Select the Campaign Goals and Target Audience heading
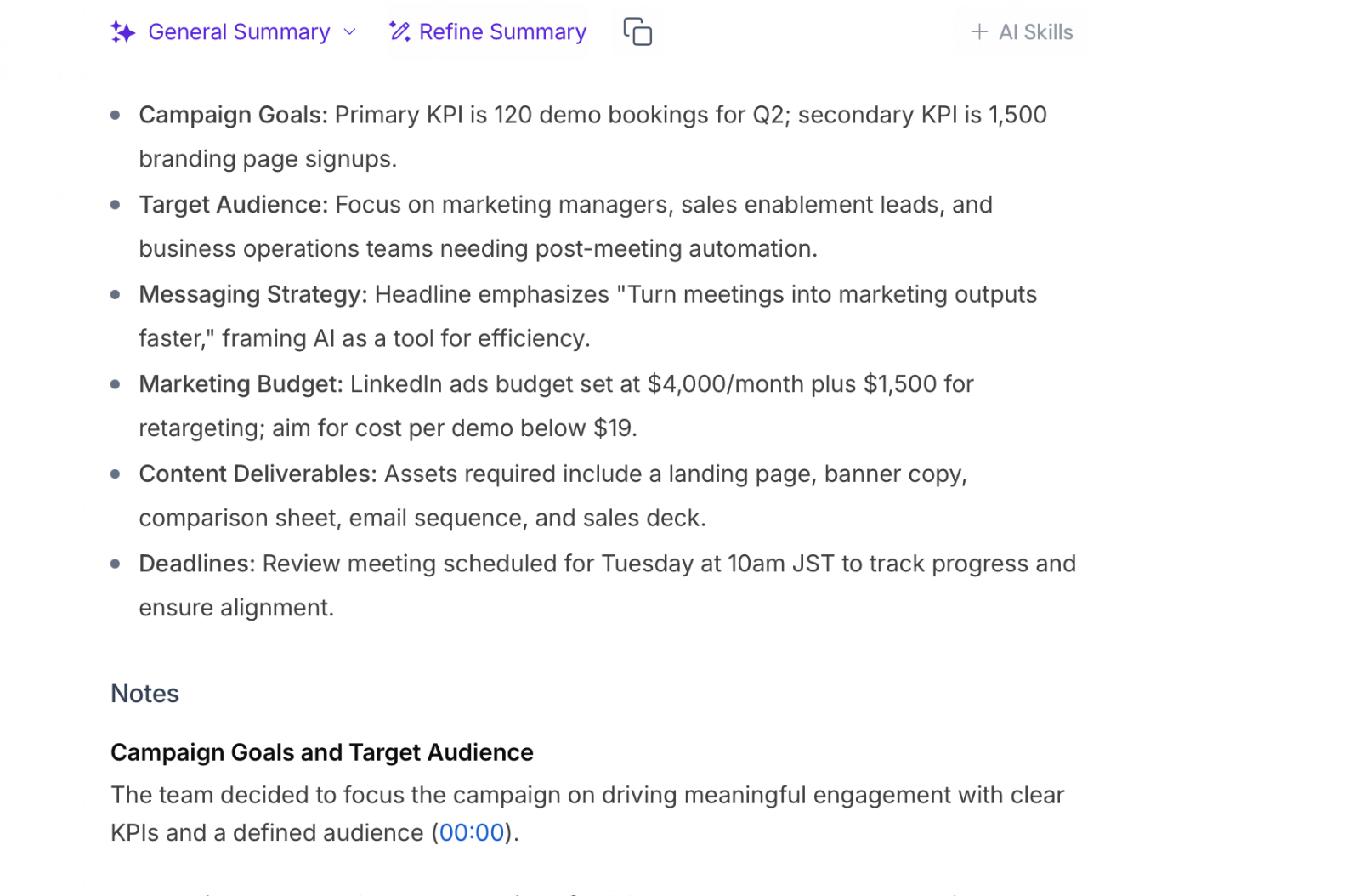The height and width of the screenshot is (896, 1360). tap(321, 752)
